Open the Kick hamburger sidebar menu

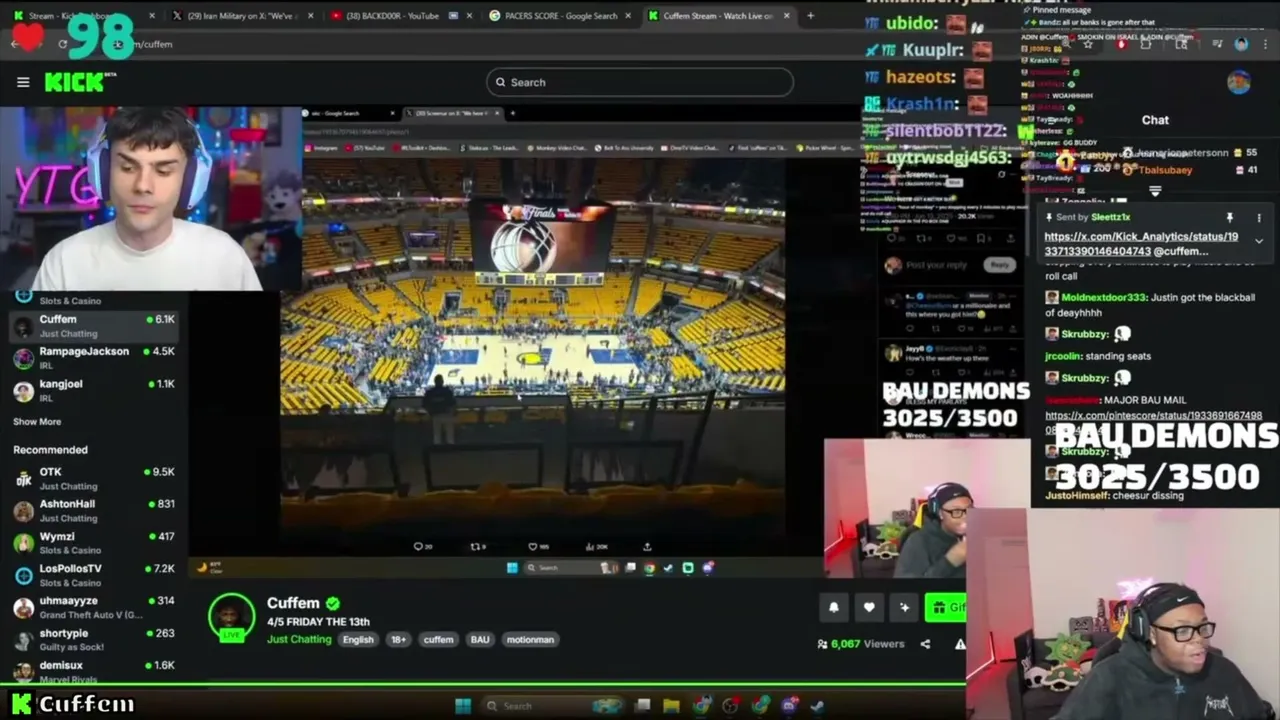pos(23,82)
